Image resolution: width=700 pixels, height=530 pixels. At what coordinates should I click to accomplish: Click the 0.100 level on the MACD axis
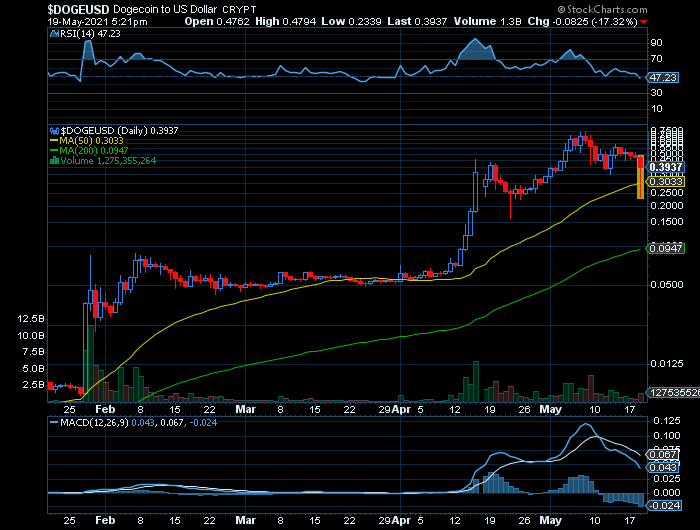coord(667,436)
